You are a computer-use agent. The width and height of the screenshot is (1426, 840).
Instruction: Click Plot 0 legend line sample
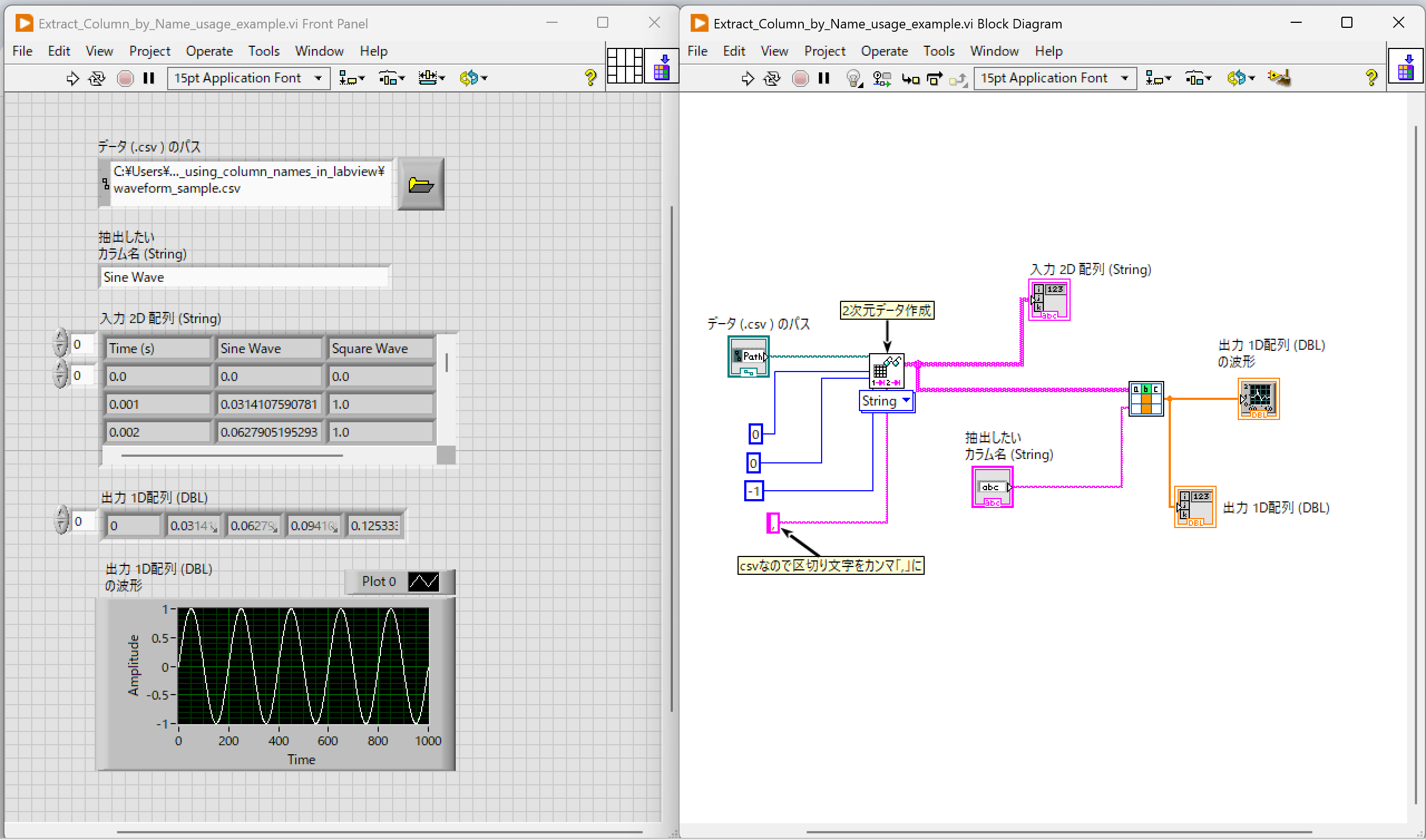[x=424, y=582]
